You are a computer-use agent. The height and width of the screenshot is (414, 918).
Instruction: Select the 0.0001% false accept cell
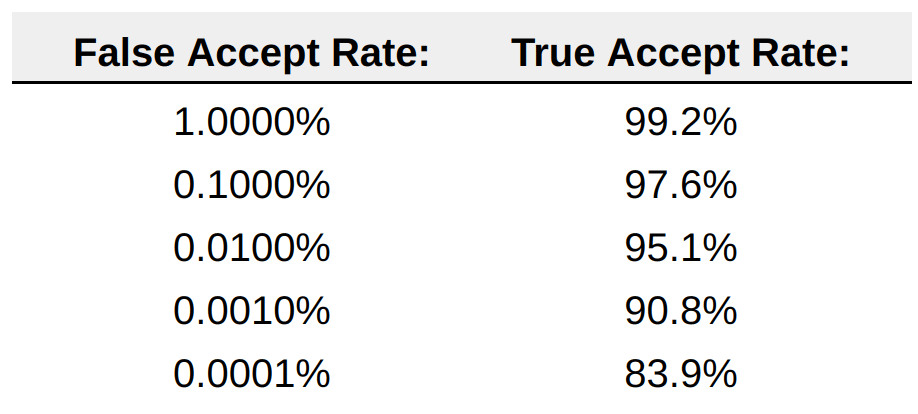coord(251,374)
